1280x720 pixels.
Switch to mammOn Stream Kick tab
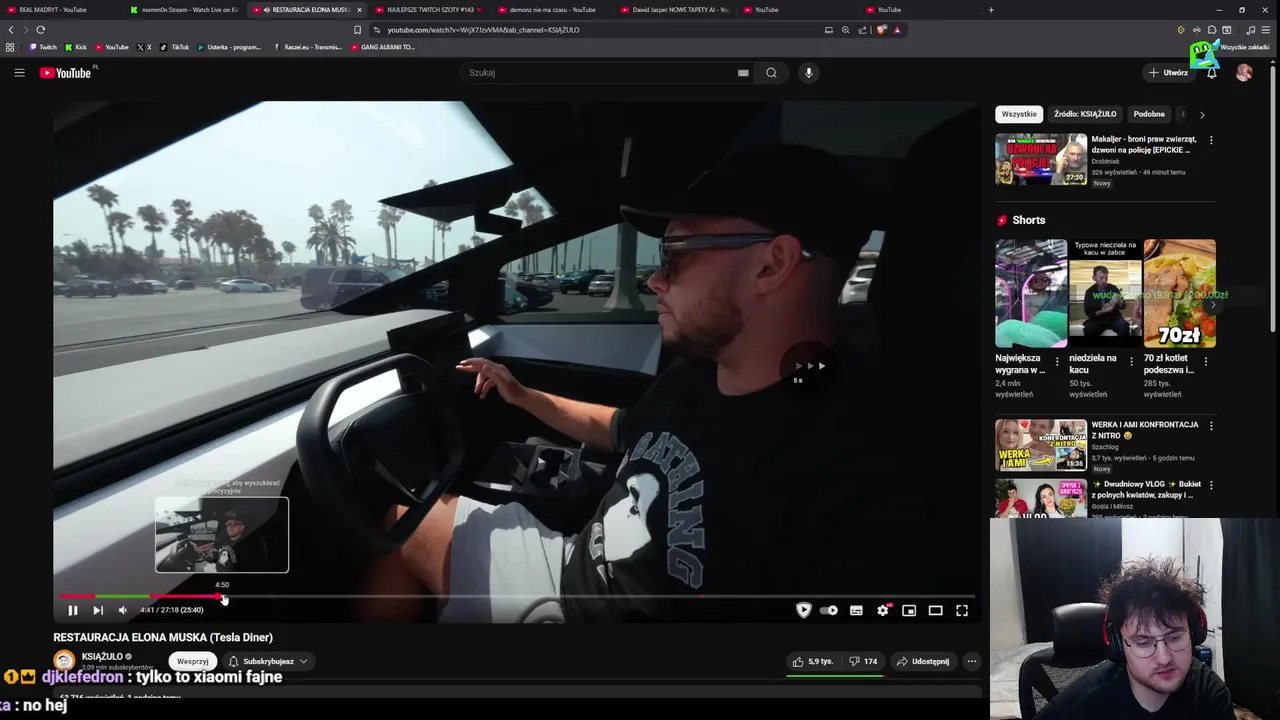[185, 10]
